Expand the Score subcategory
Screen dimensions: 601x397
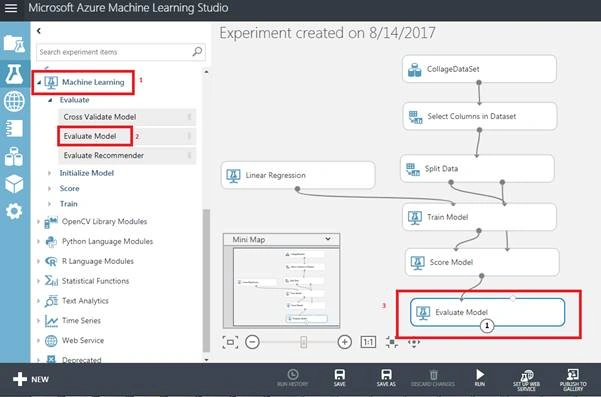point(49,189)
